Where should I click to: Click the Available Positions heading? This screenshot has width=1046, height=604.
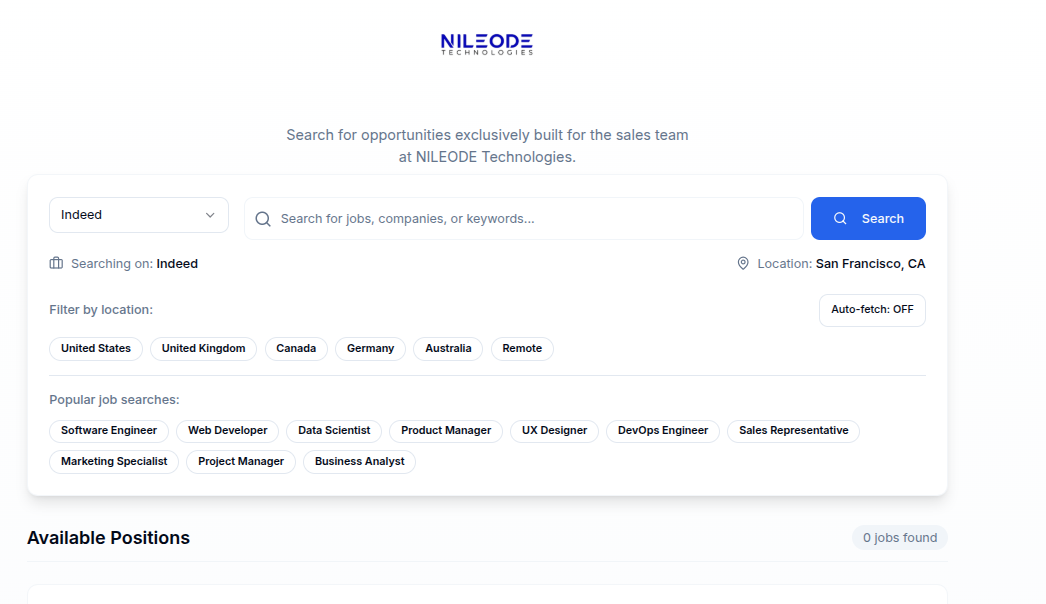[x=108, y=538]
